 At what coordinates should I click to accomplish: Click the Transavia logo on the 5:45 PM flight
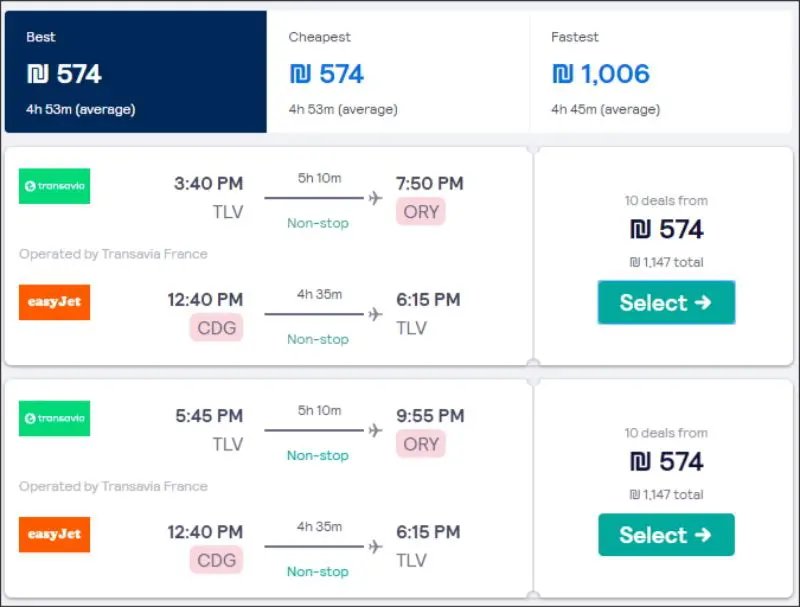coord(55,418)
